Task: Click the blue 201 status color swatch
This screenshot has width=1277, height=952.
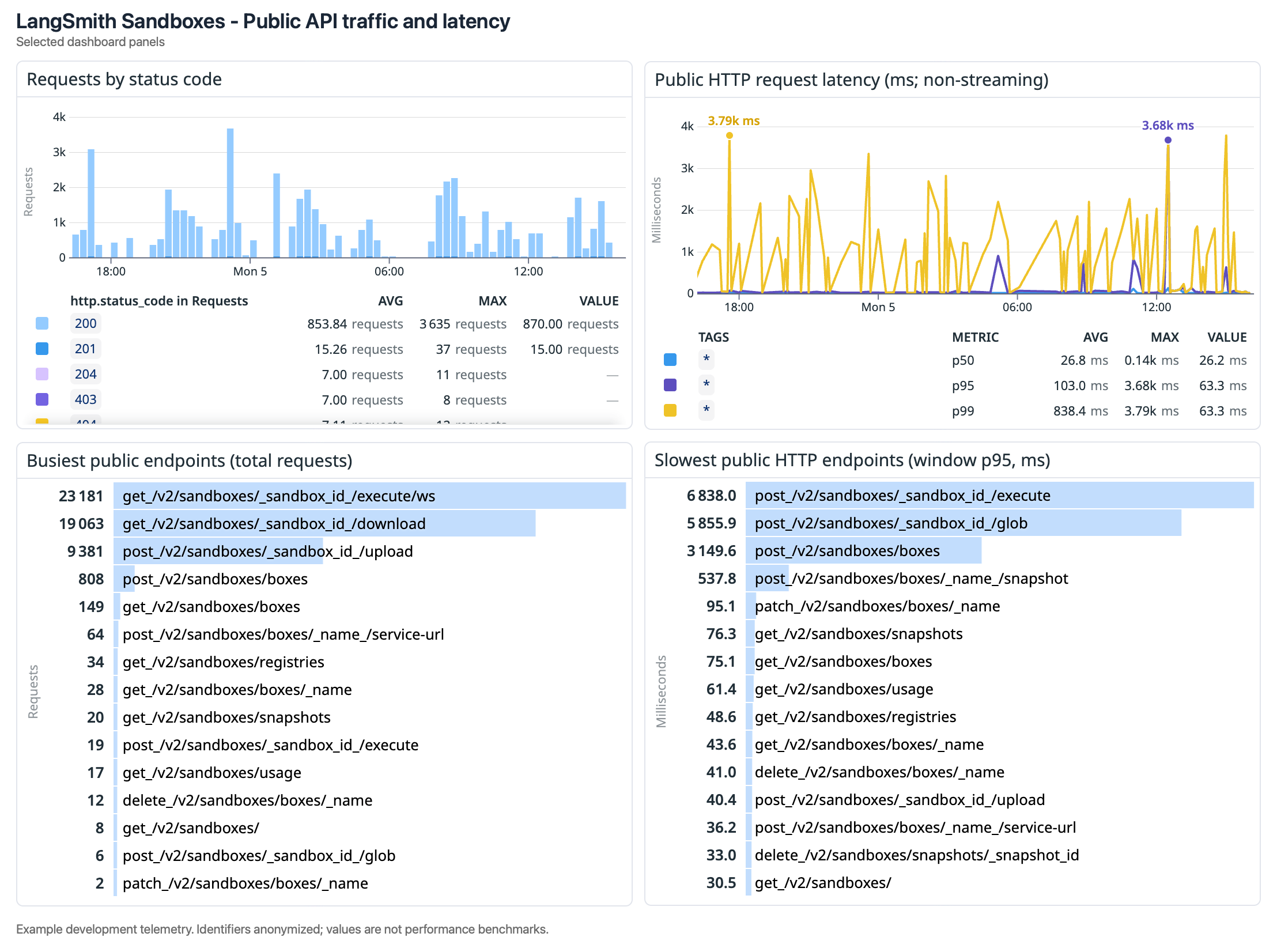Action: point(42,349)
